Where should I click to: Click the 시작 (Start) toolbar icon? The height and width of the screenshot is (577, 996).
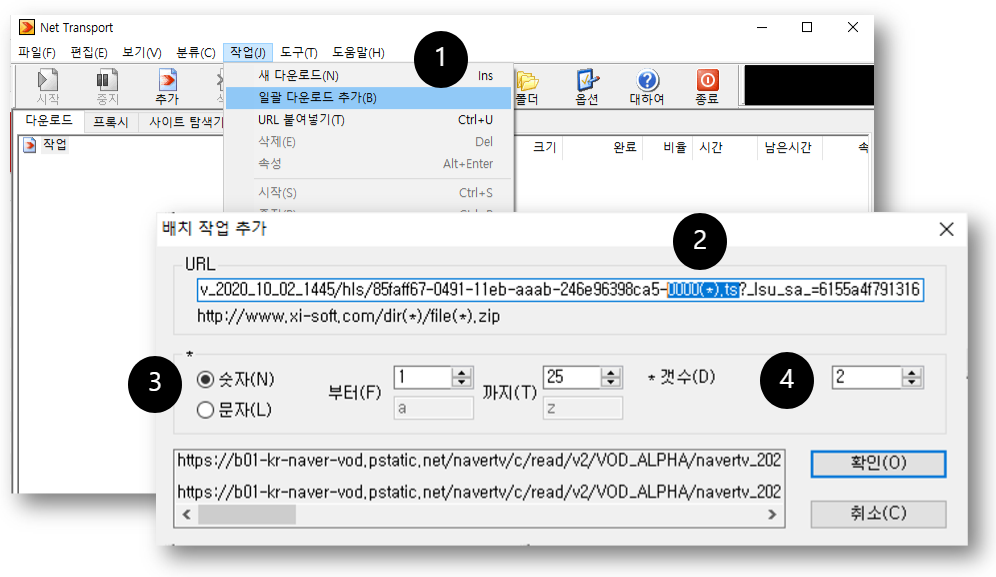coord(48,86)
